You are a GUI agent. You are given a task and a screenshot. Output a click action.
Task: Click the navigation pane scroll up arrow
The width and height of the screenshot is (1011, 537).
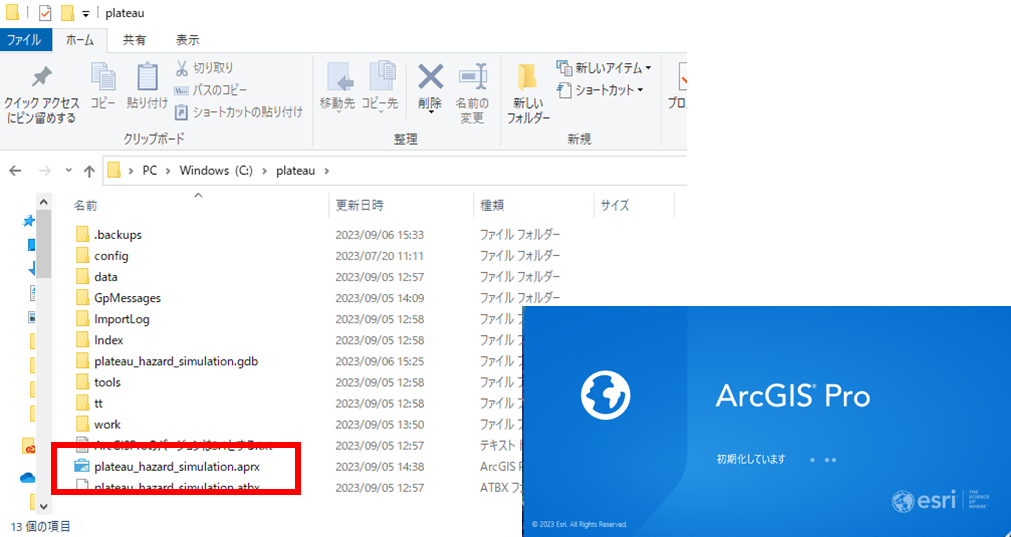[x=44, y=201]
